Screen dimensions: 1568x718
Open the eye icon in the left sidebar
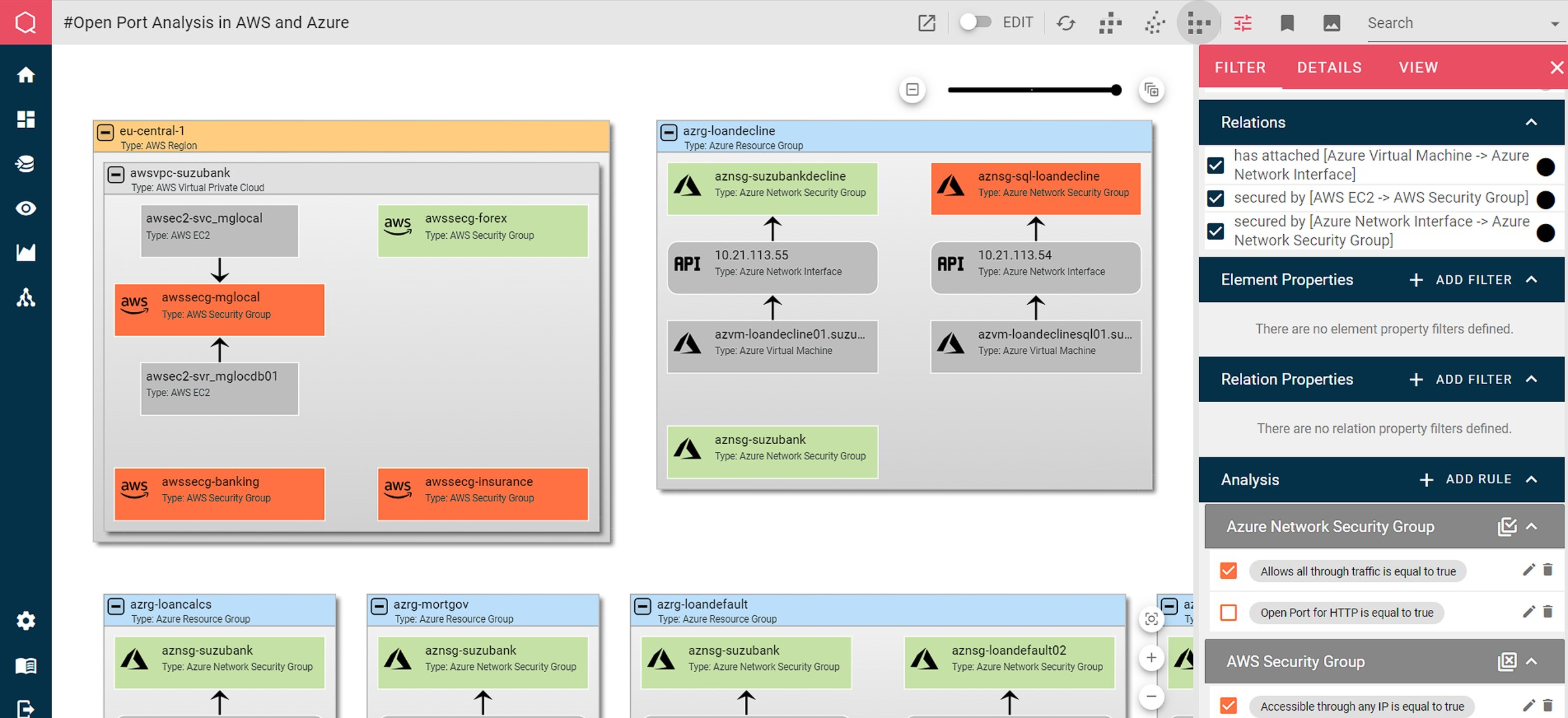coord(25,209)
